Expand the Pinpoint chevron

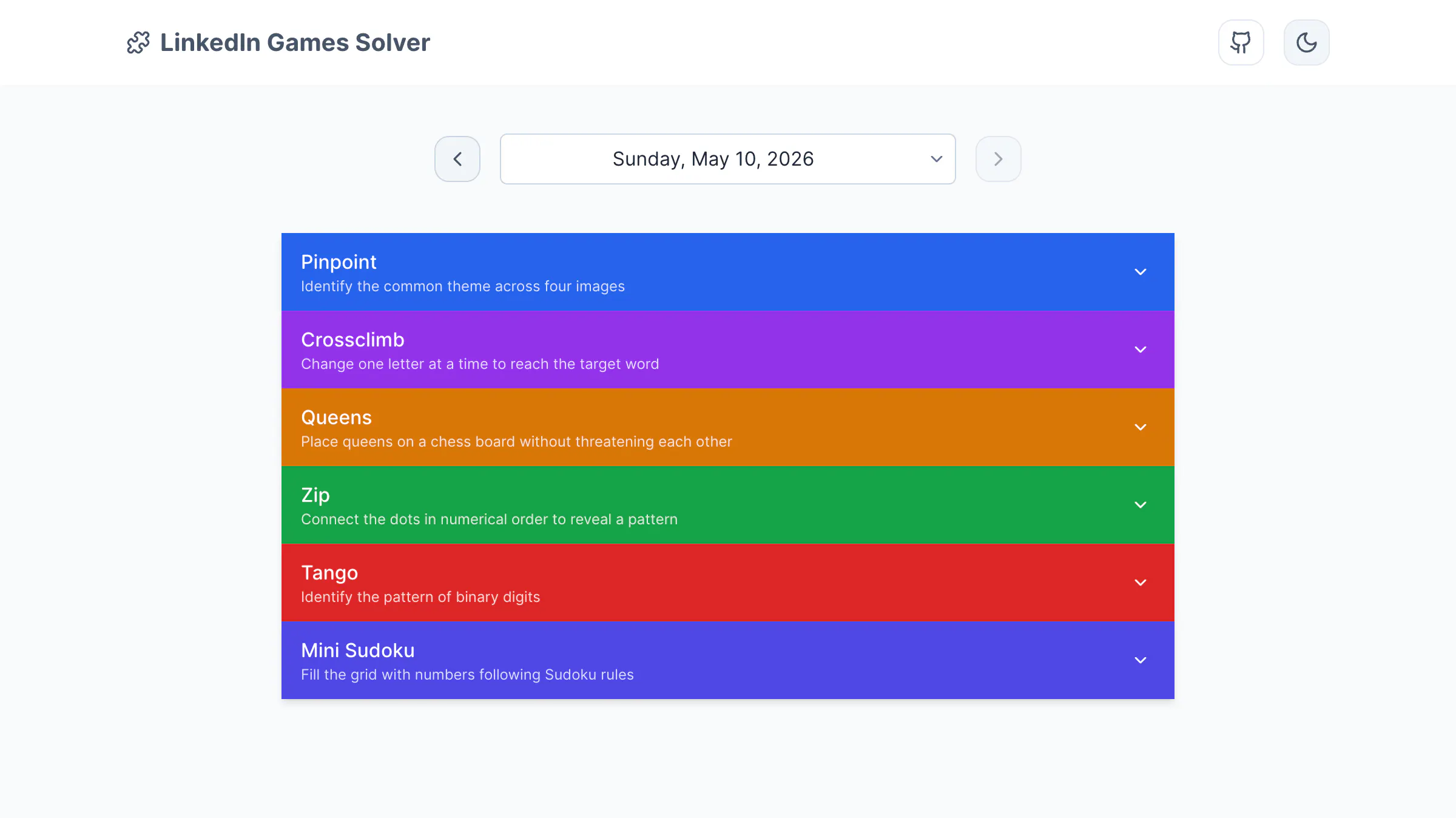click(1141, 272)
